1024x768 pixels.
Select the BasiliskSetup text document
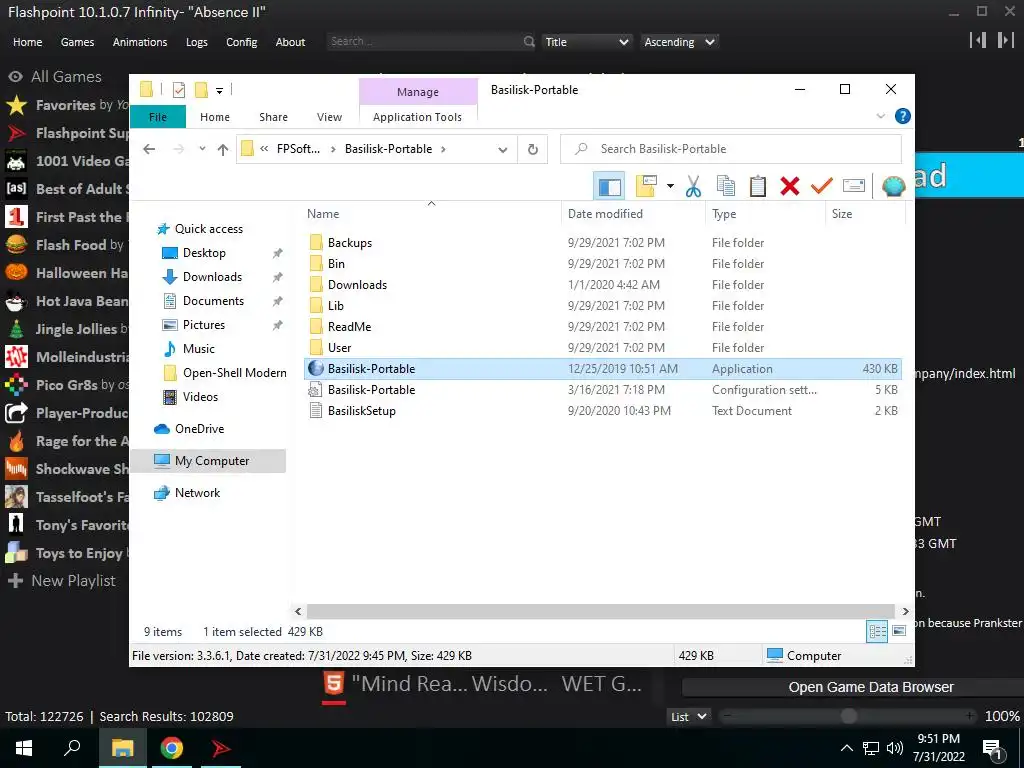point(361,411)
